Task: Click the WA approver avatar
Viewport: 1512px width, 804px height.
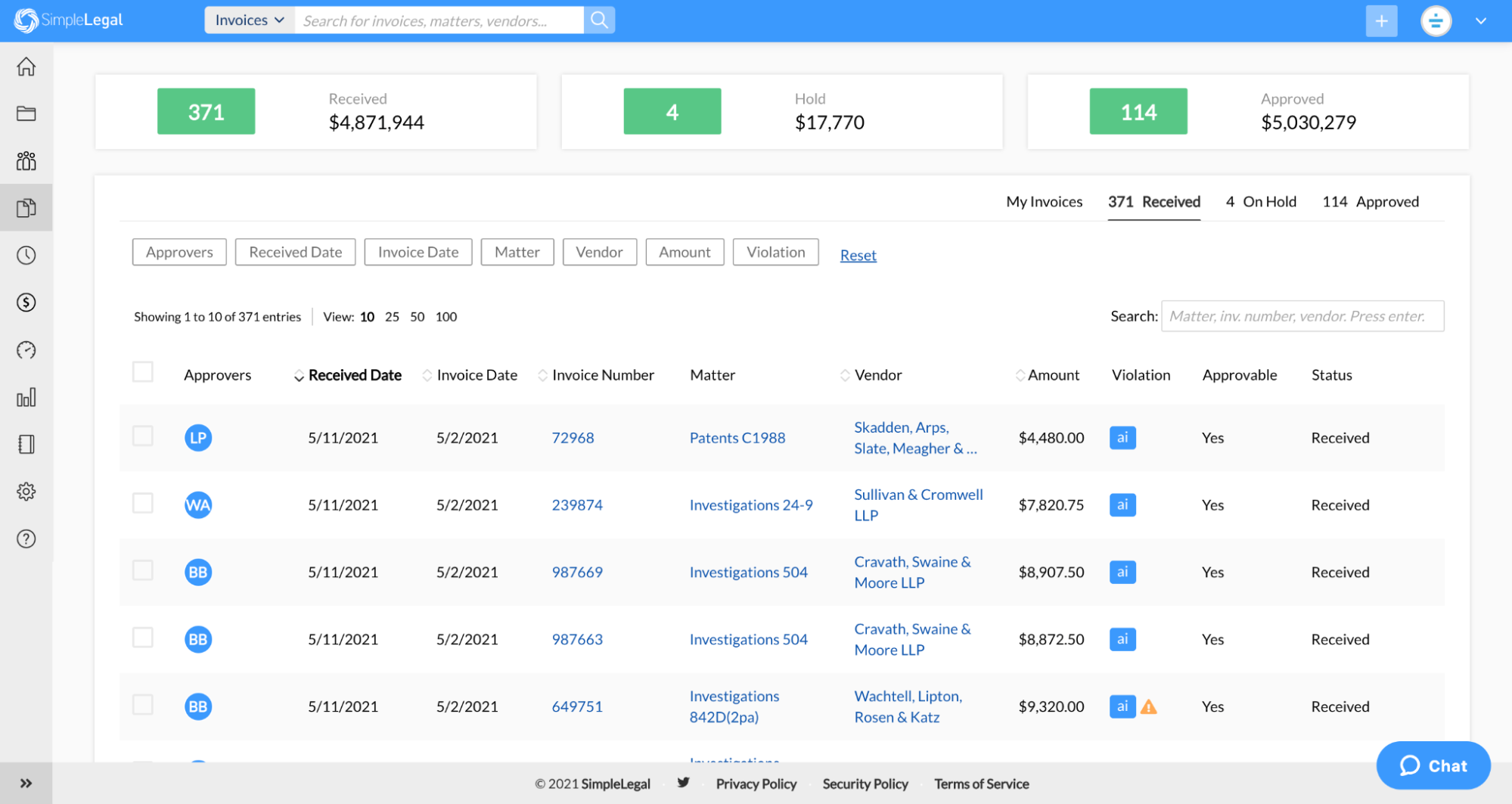Action: pyautogui.click(x=198, y=504)
